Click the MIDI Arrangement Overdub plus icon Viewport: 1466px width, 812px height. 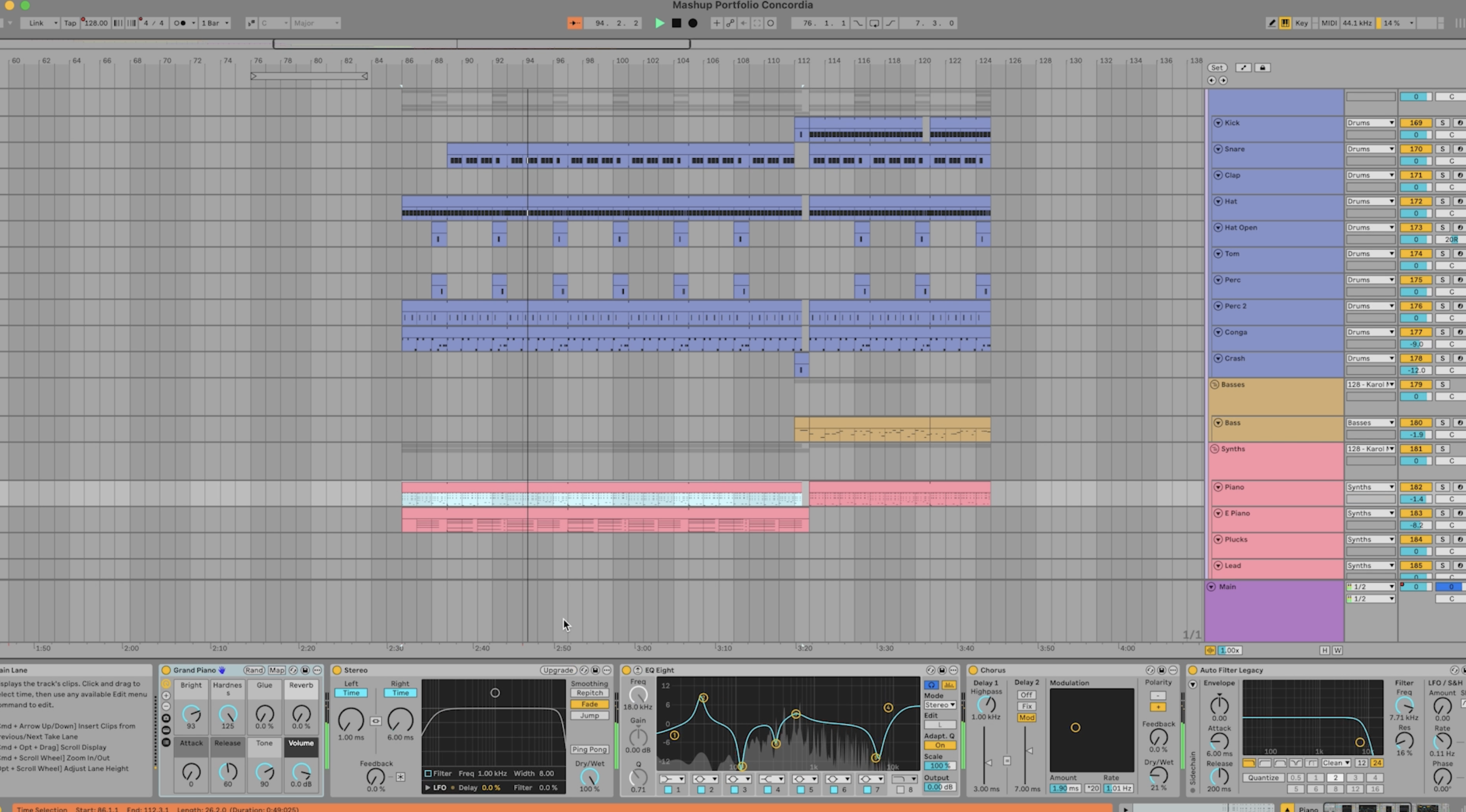pyautogui.click(x=716, y=23)
